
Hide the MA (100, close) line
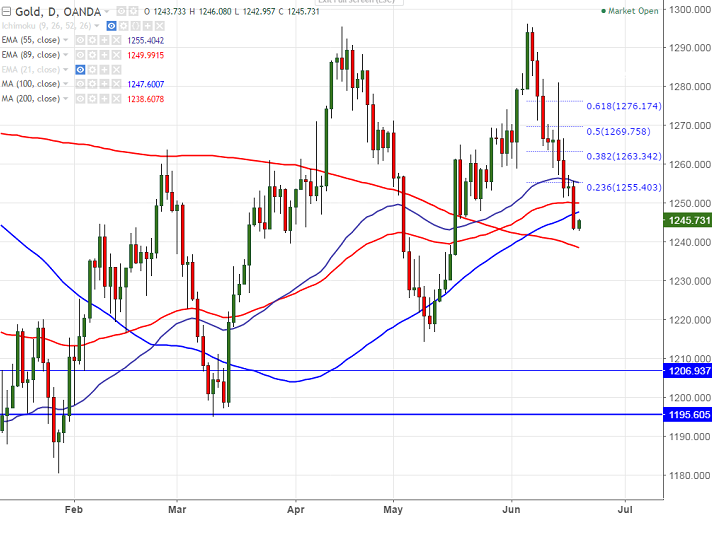coord(80,84)
